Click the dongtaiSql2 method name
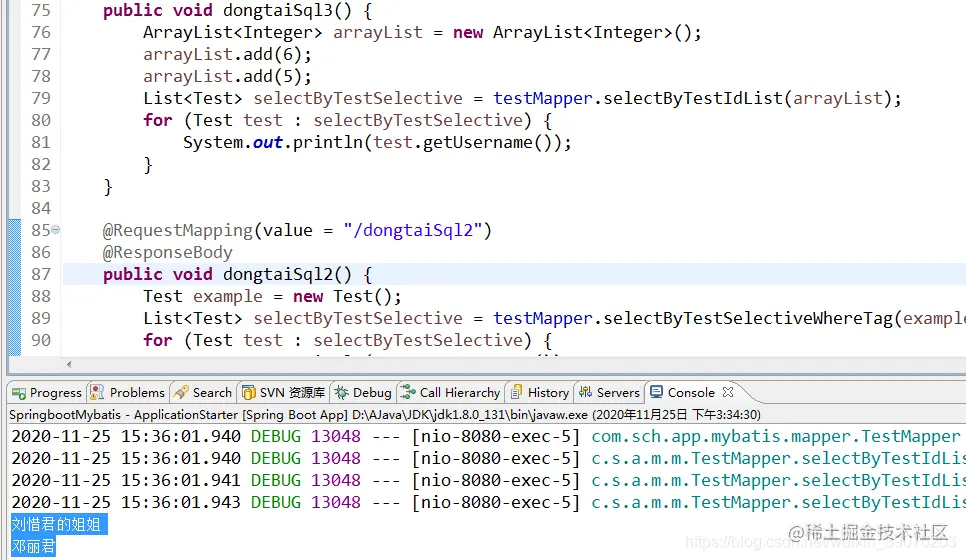 coord(277,274)
